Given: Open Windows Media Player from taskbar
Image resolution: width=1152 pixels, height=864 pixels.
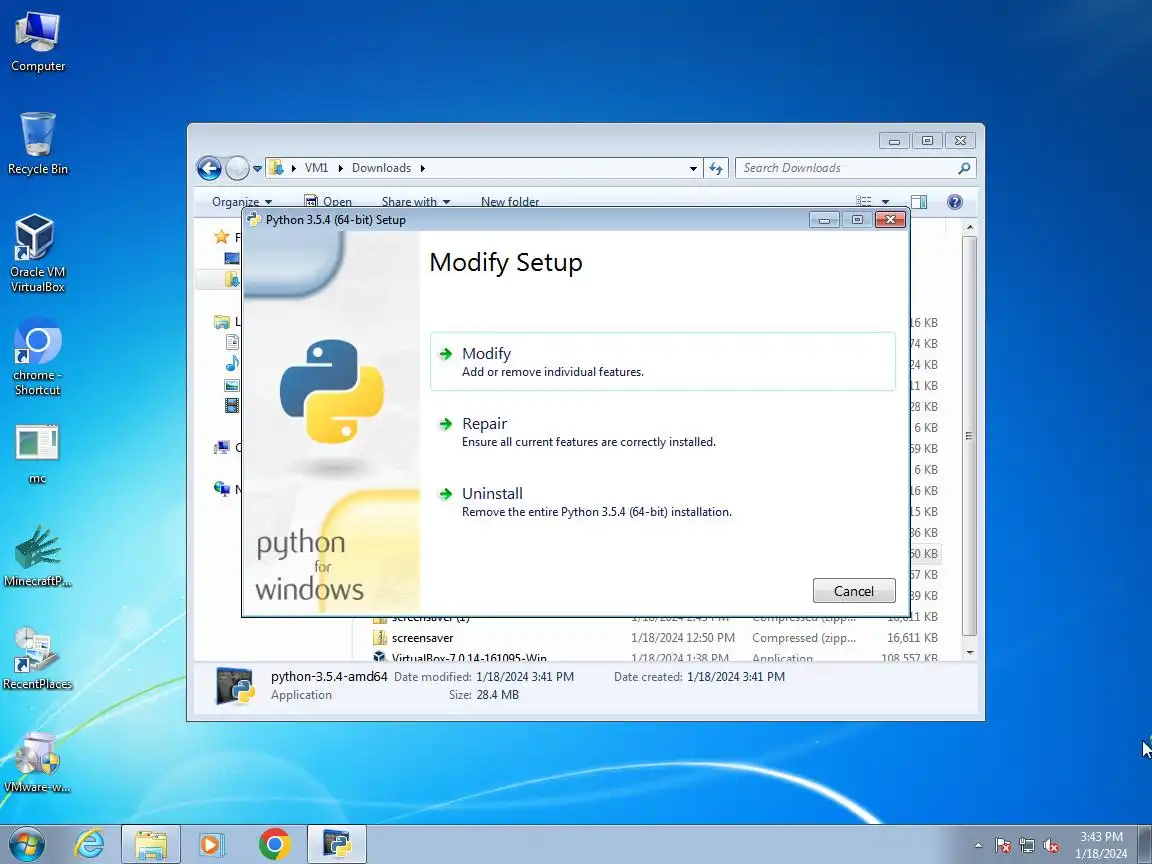Looking at the screenshot, I should tap(212, 844).
